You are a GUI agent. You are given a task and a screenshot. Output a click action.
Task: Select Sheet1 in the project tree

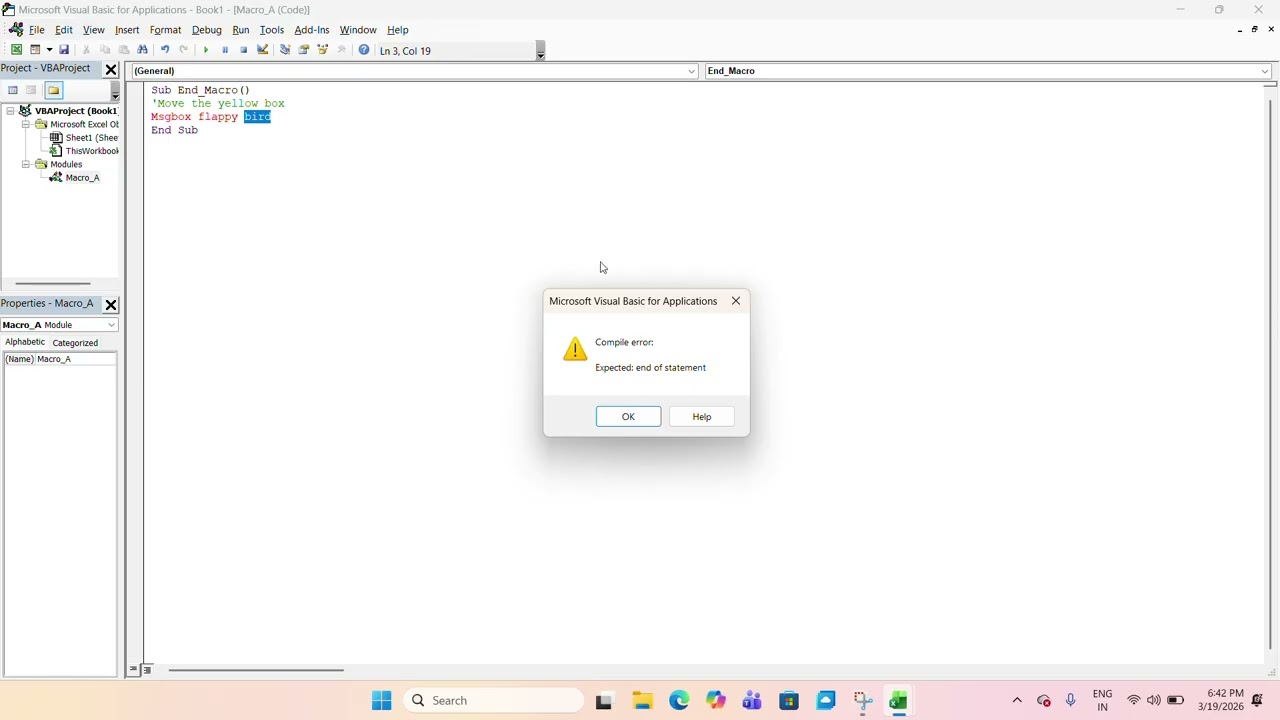(x=85, y=138)
